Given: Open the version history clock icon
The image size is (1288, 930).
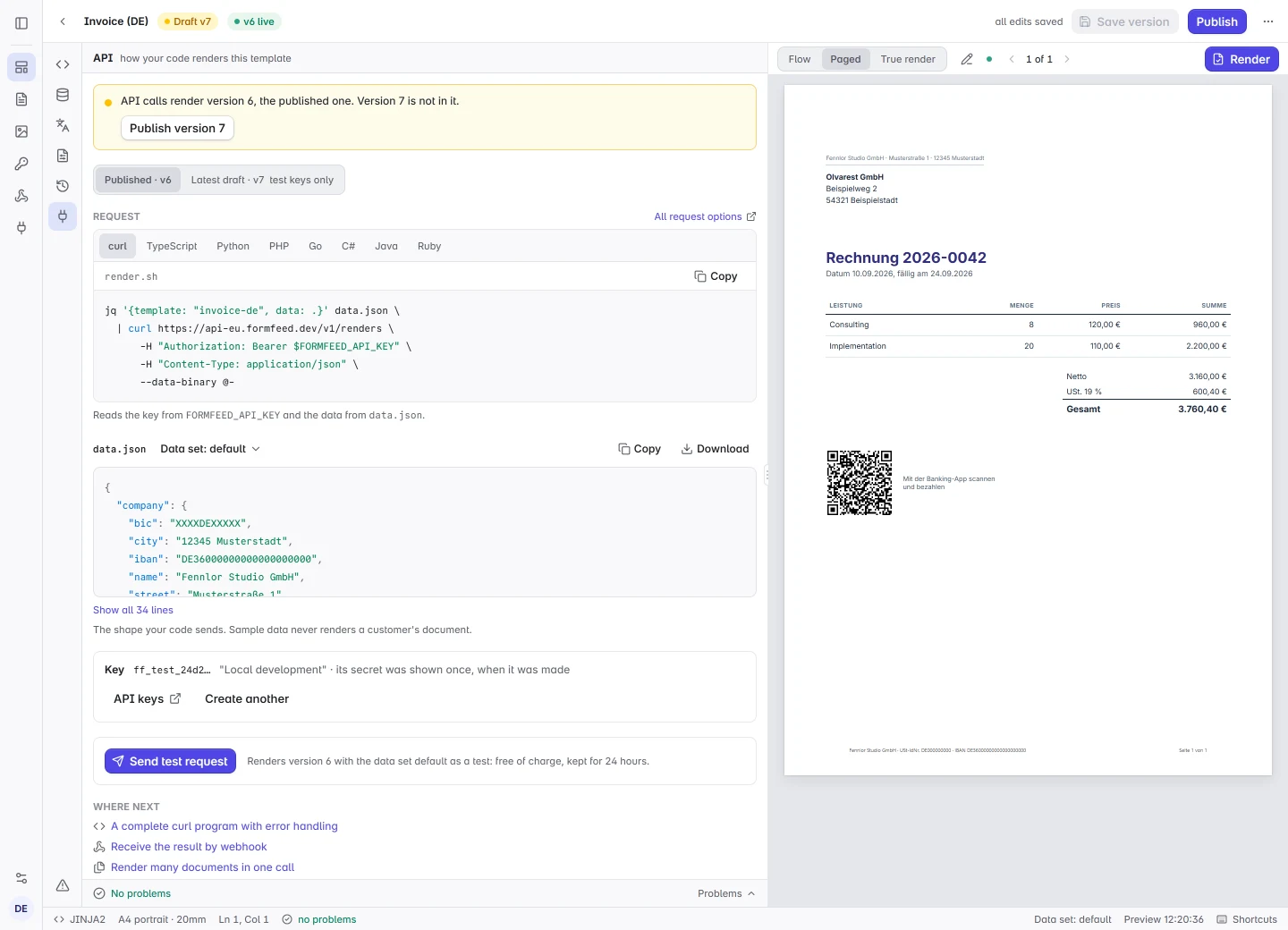Looking at the screenshot, I should [x=63, y=186].
